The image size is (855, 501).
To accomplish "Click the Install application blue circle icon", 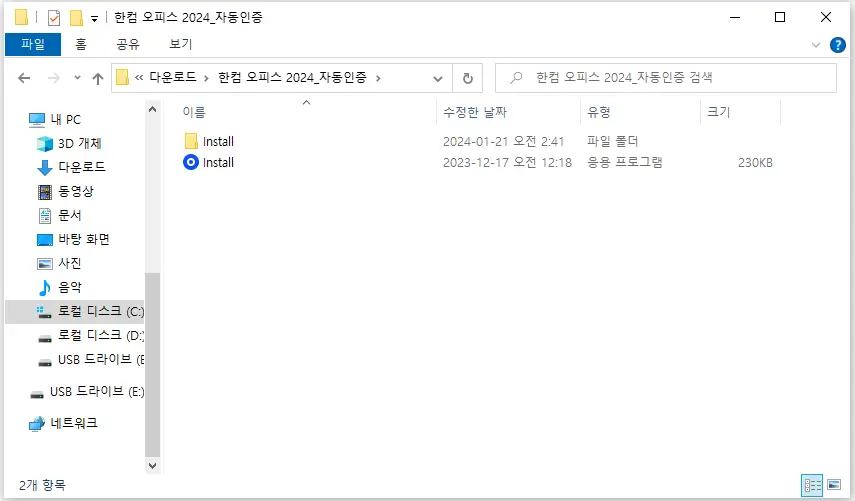I will (x=191, y=162).
